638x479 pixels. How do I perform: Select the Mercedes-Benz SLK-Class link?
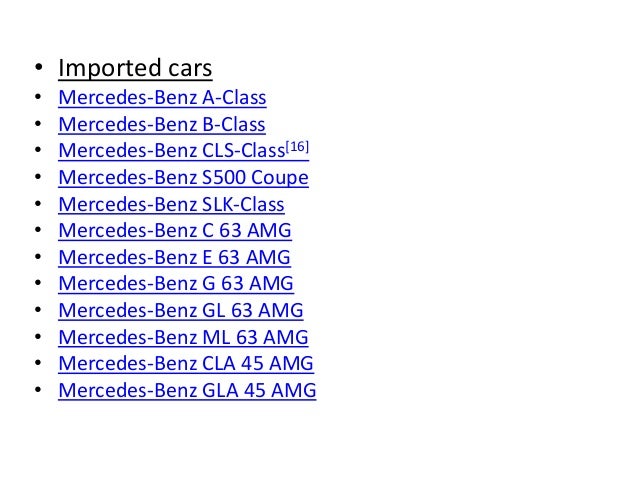point(171,204)
